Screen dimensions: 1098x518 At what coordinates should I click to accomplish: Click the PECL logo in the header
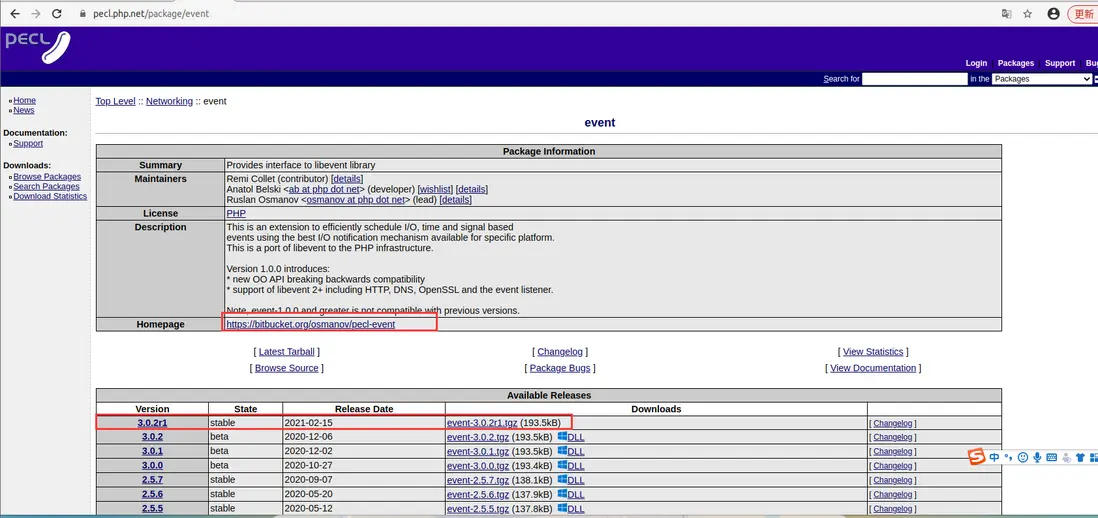(38, 46)
